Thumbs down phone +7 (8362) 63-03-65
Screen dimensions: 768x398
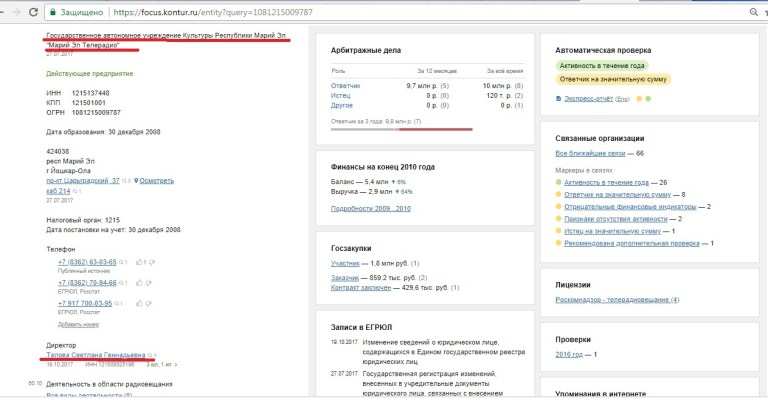coord(152,262)
